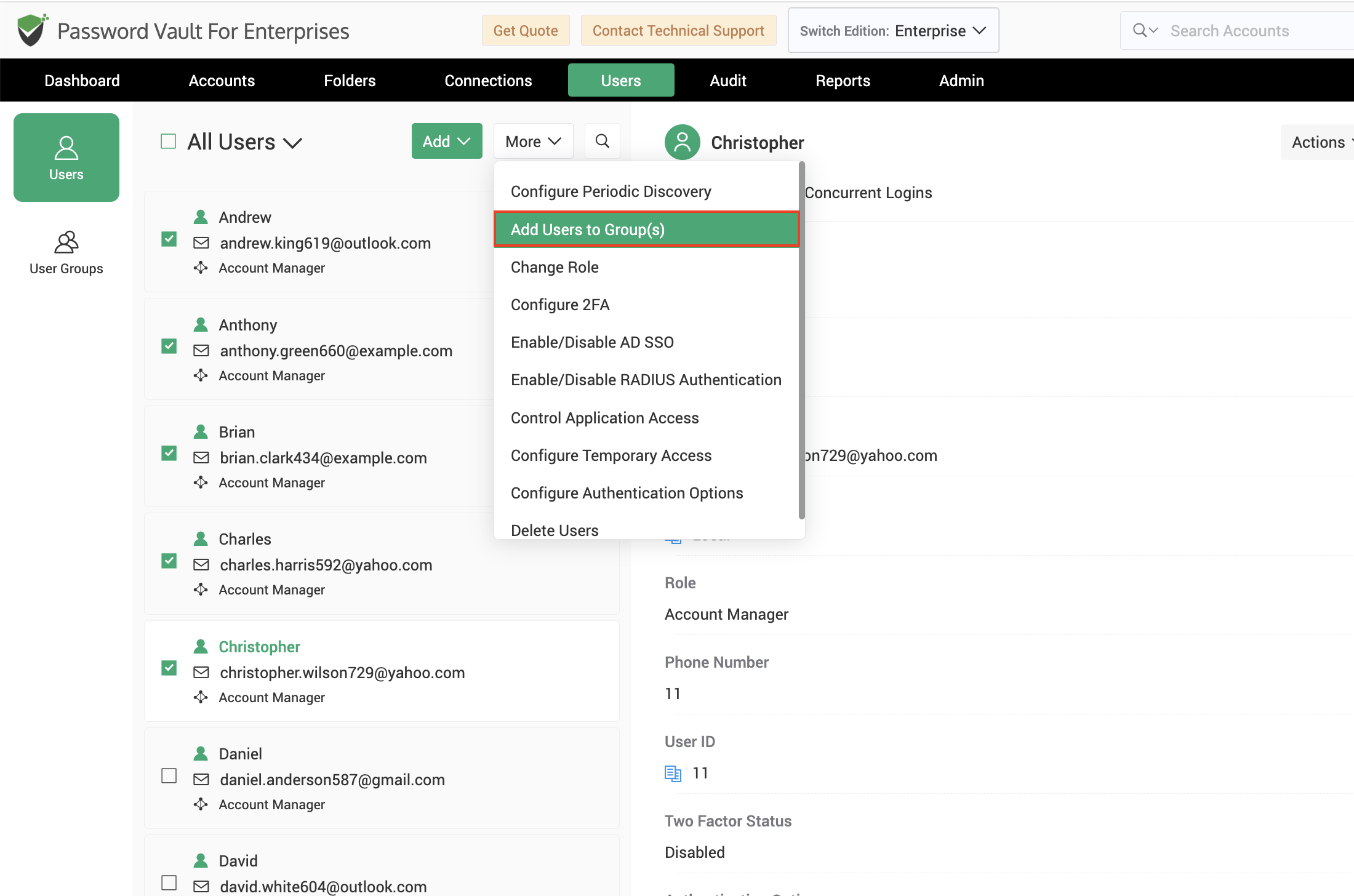Click the person icon next to Brian
The width and height of the screenshot is (1354, 896).
[201, 432]
